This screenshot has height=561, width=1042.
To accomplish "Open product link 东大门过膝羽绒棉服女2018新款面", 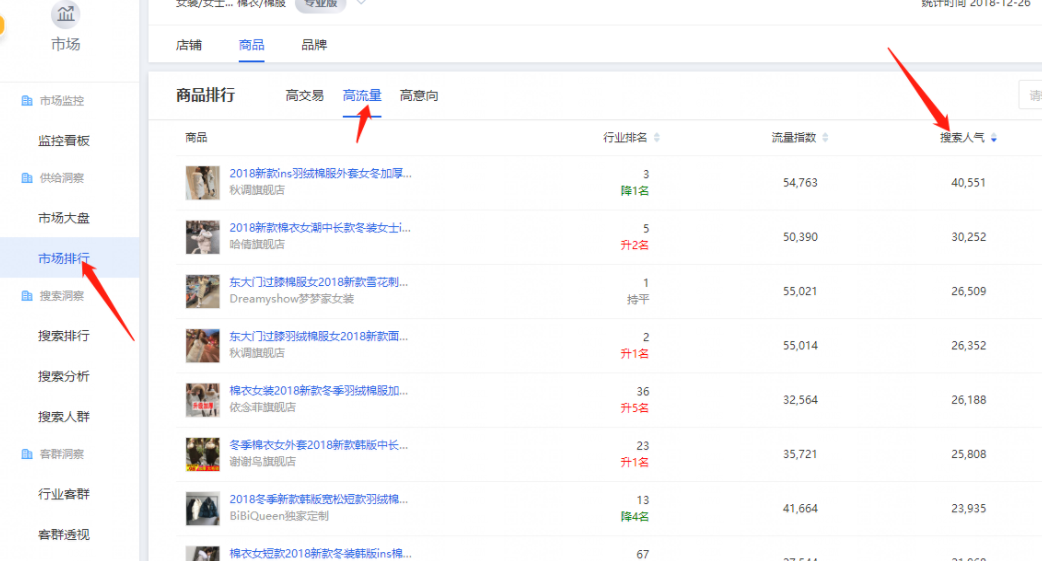I will click(319, 336).
